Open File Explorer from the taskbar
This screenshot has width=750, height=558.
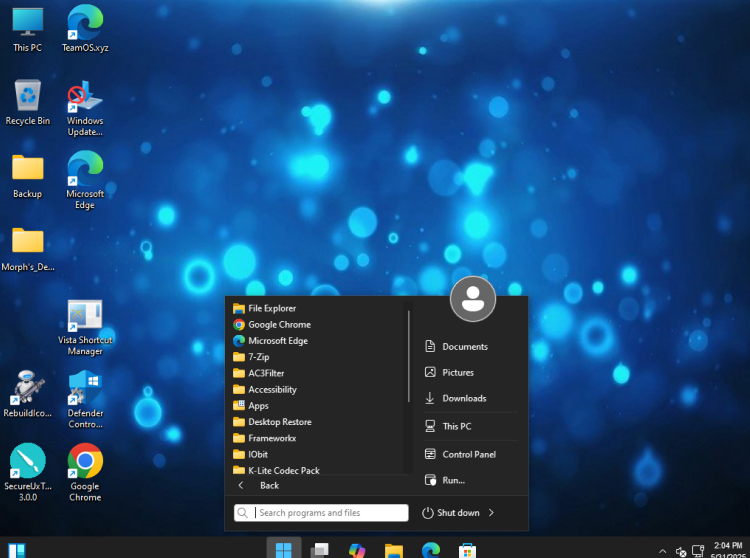(394, 550)
